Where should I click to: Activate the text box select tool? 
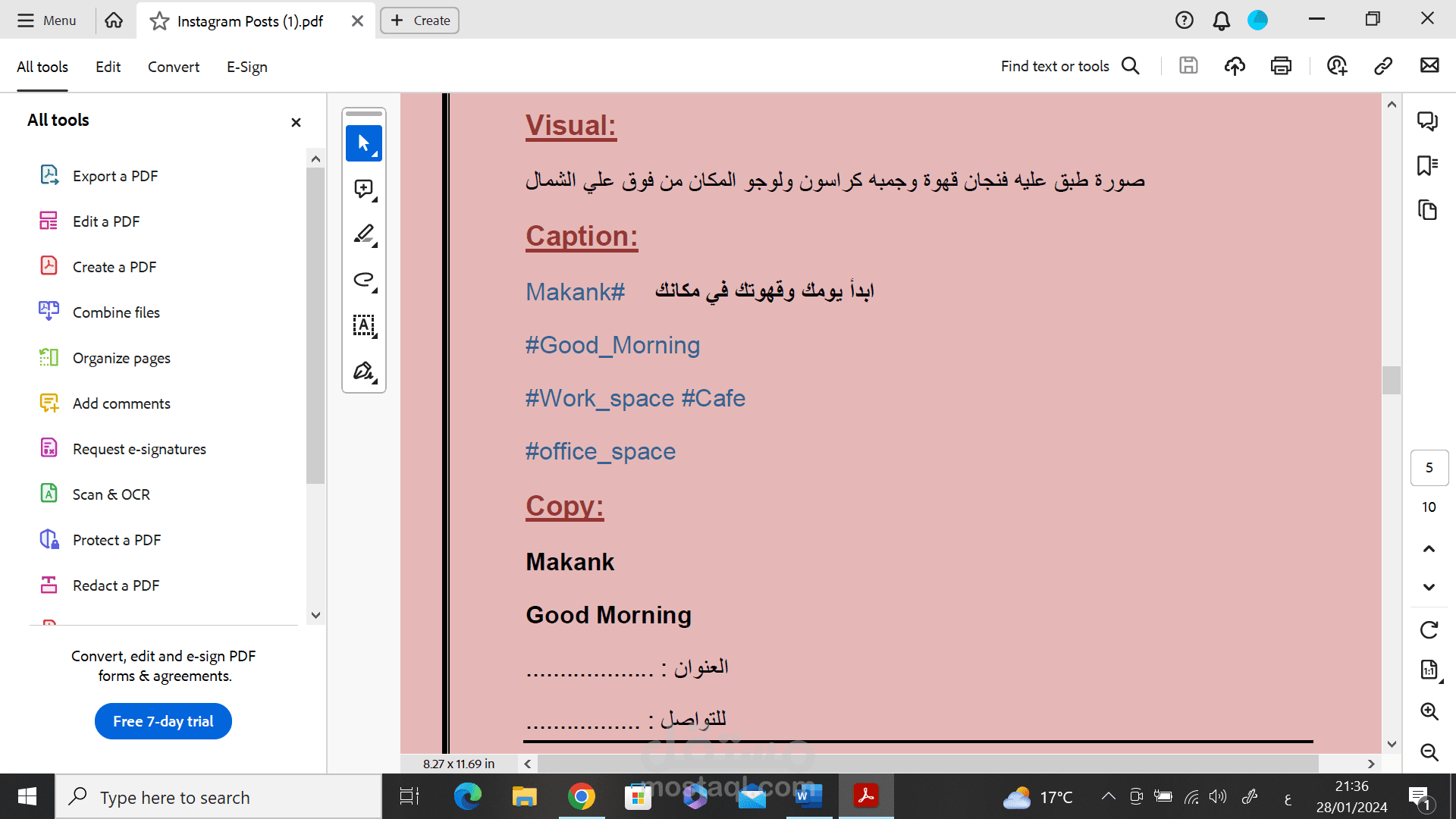click(364, 325)
